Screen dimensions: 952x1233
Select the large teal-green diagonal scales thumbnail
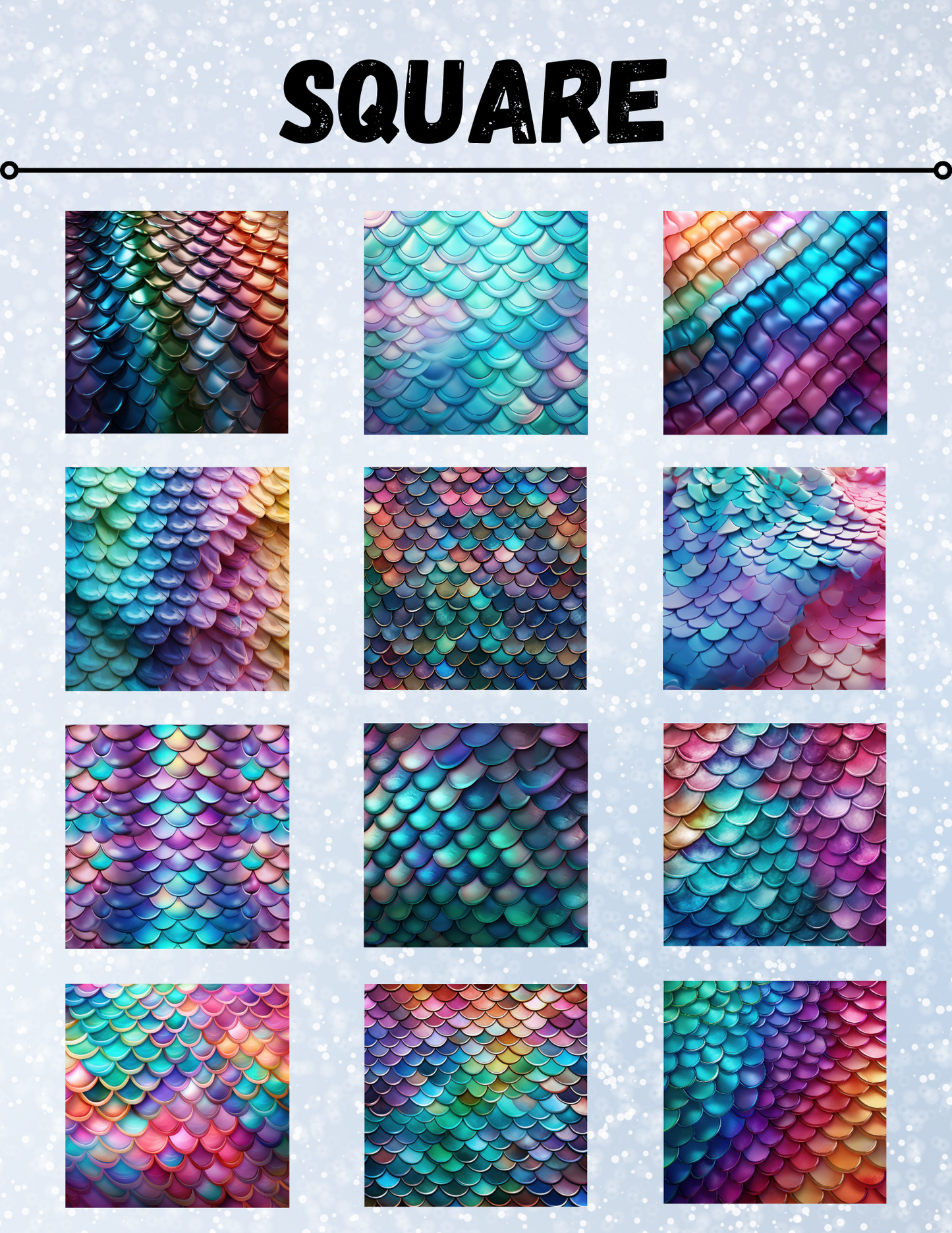(x=476, y=836)
